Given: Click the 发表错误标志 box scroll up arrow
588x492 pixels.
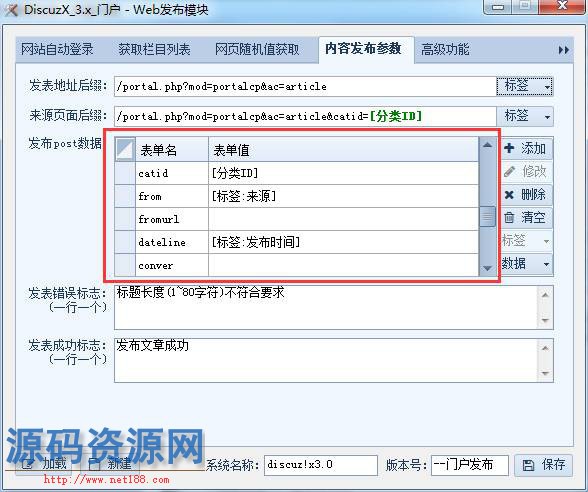Looking at the screenshot, I should (x=545, y=295).
